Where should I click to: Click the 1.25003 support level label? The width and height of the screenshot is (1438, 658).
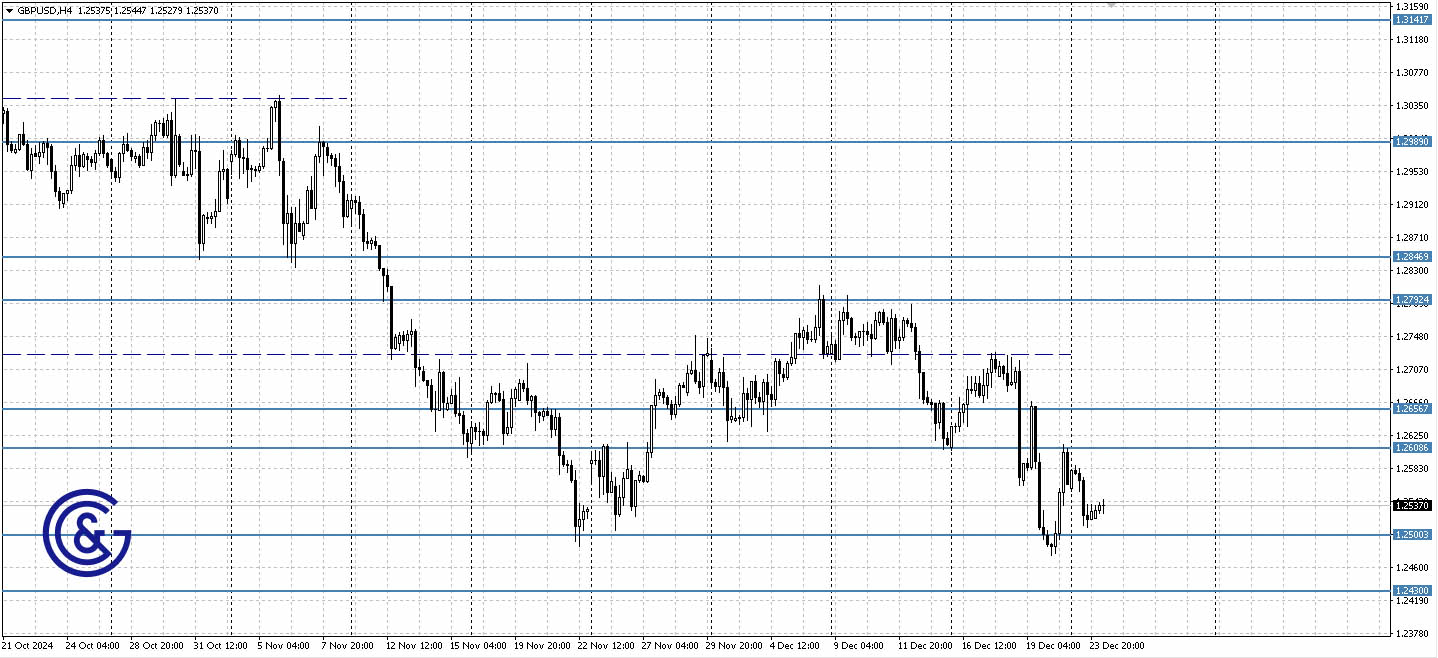pos(1412,536)
